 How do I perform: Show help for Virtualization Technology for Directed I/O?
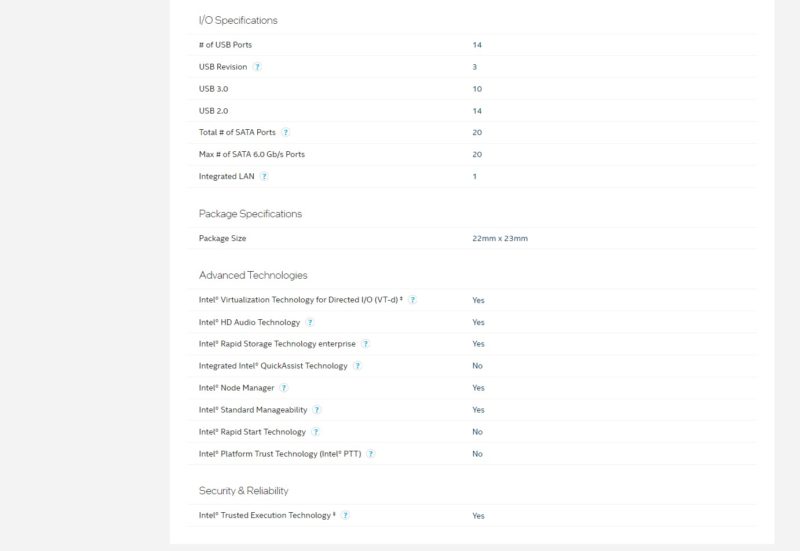[412, 300]
